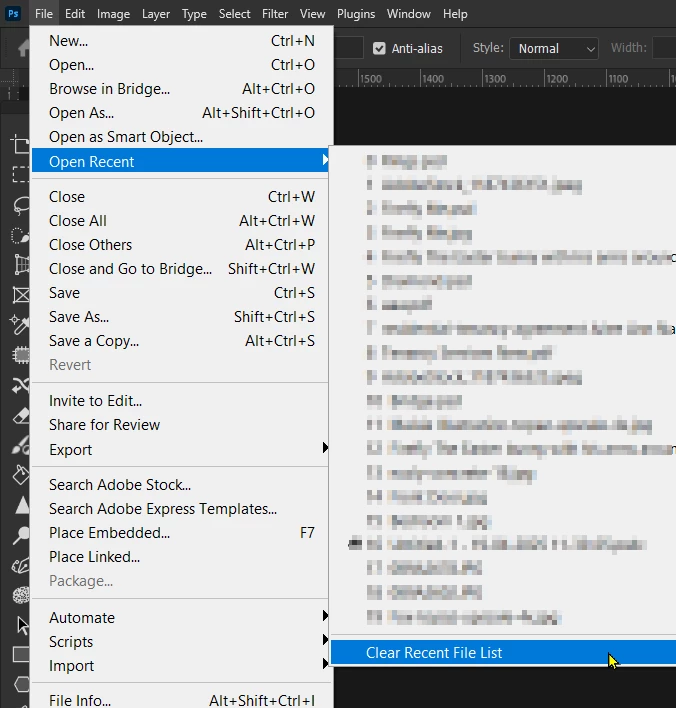676x708 pixels.
Task: Select the Rectangular Marquee tool
Action: point(20,174)
